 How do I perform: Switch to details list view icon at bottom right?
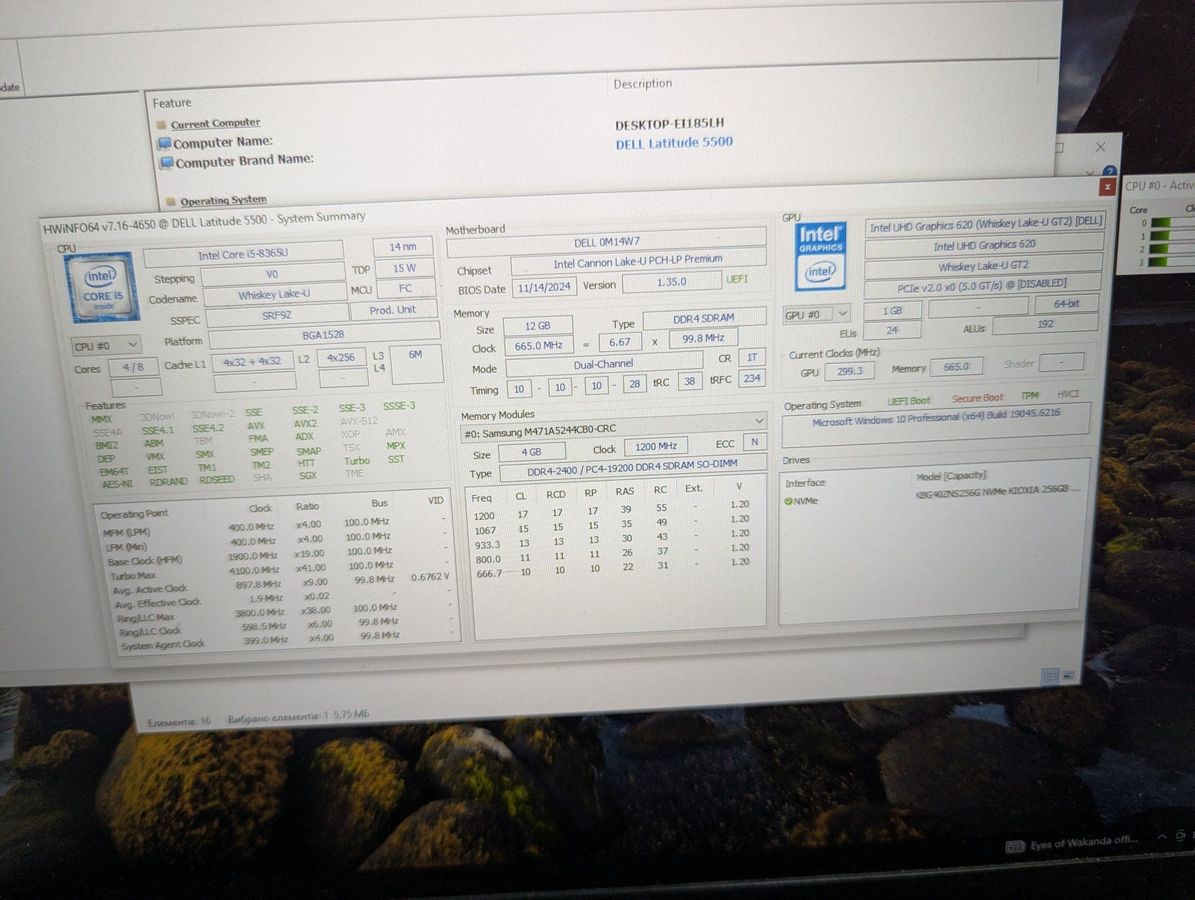coord(1050,675)
